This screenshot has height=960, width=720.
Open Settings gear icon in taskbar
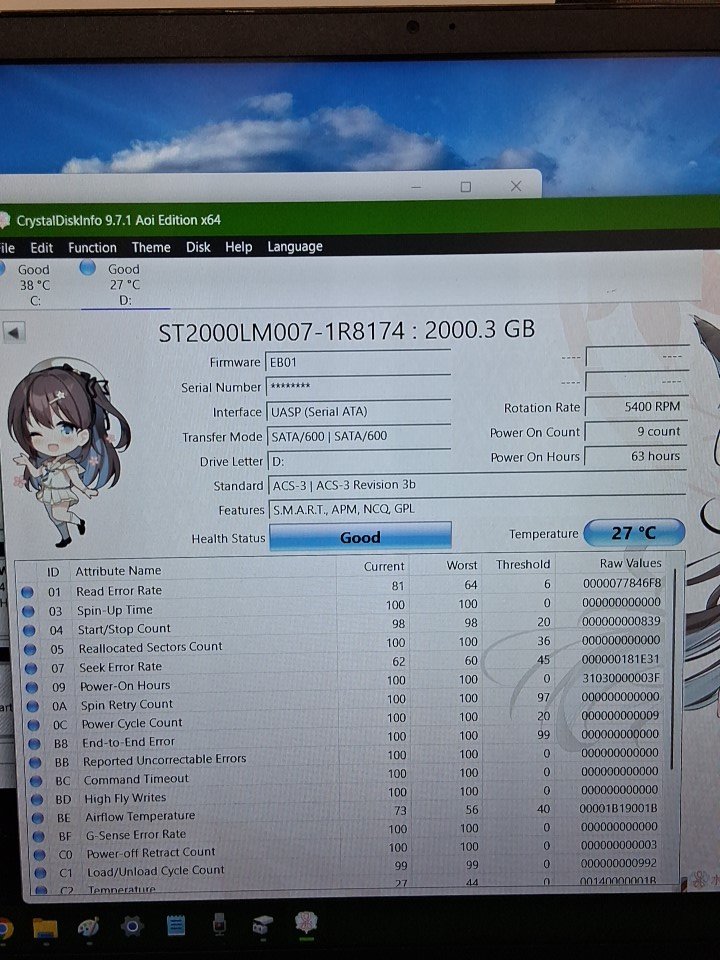pyautogui.click(x=132, y=926)
